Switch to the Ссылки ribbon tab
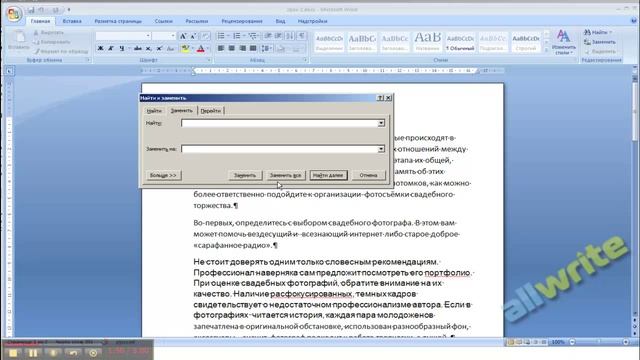 (163, 21)
